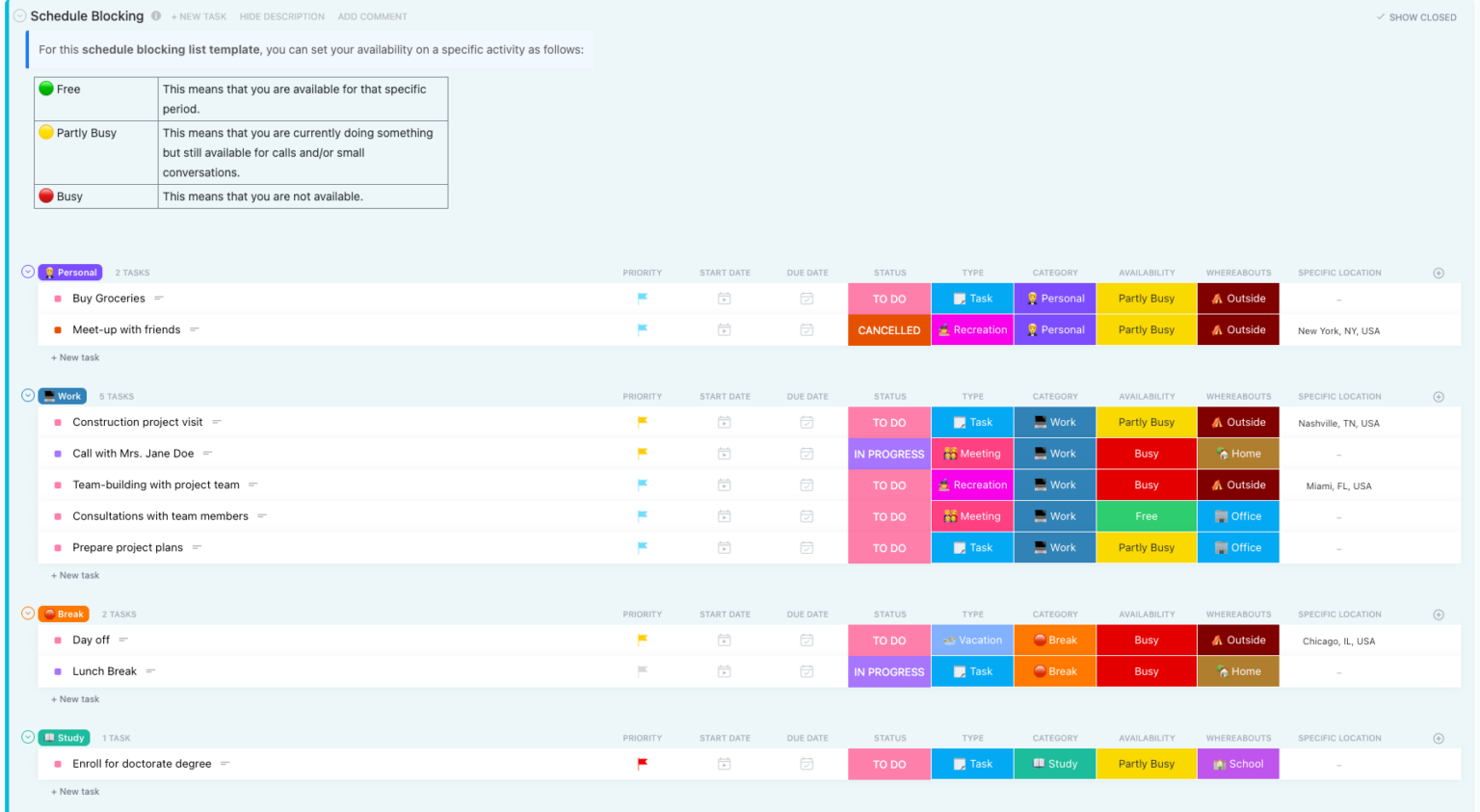Click + NEW TASK in the top bar
The height and width of the screenshot is (812, 1480).
pyautogui.click(x=198, y=16)
